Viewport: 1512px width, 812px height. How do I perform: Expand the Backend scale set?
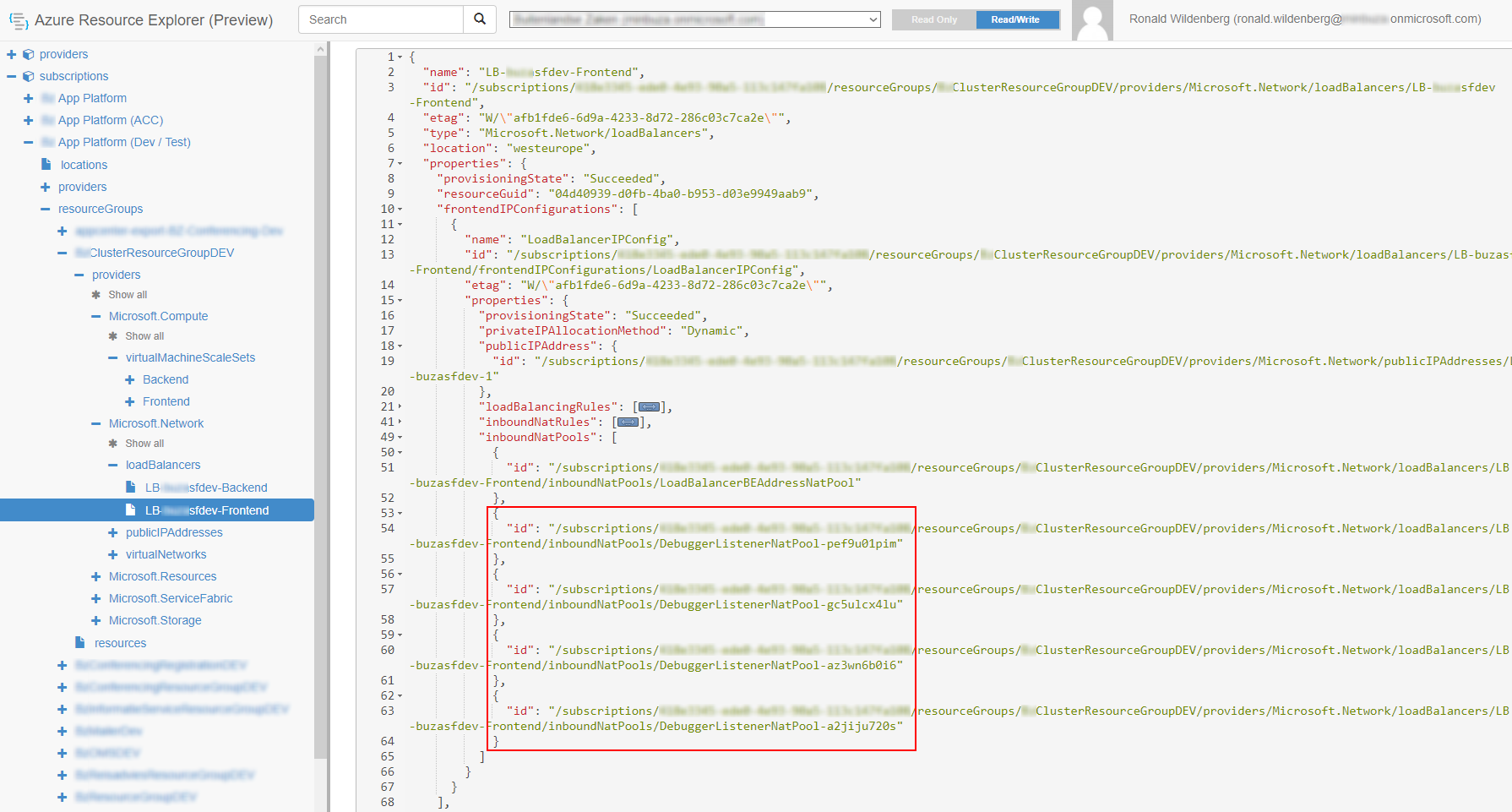click(x=130, y=379)
